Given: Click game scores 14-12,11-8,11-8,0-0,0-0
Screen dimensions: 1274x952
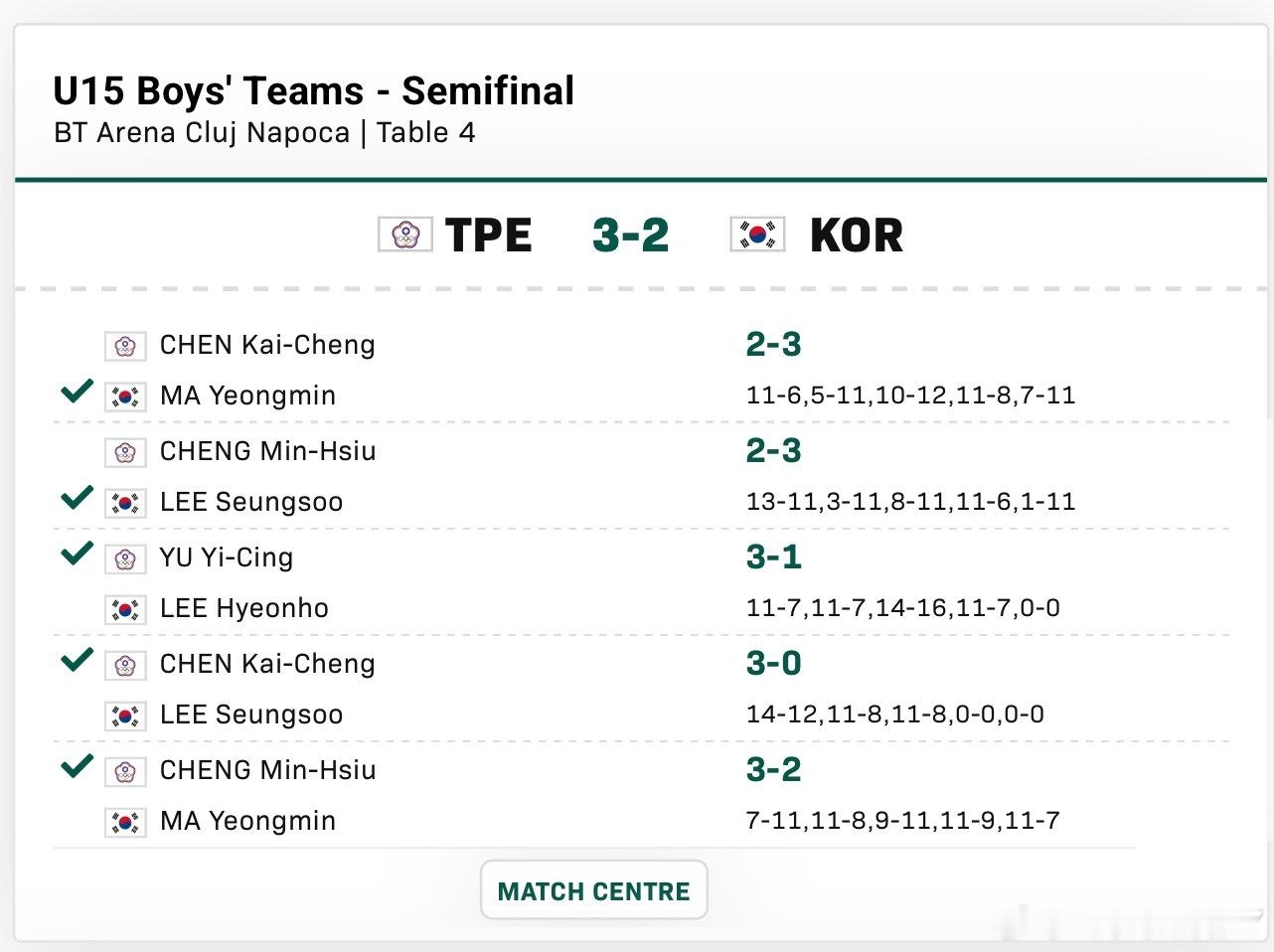Looking at the screenshot, I should click(894, 714).
